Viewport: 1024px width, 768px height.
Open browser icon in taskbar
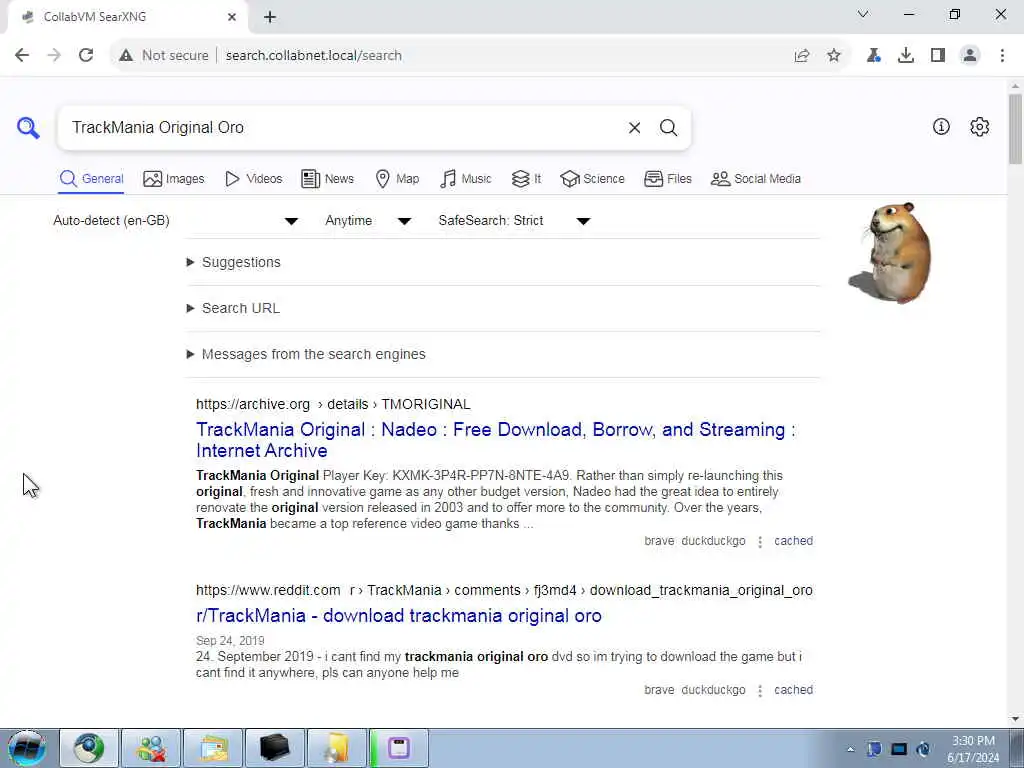coord(89,748)
